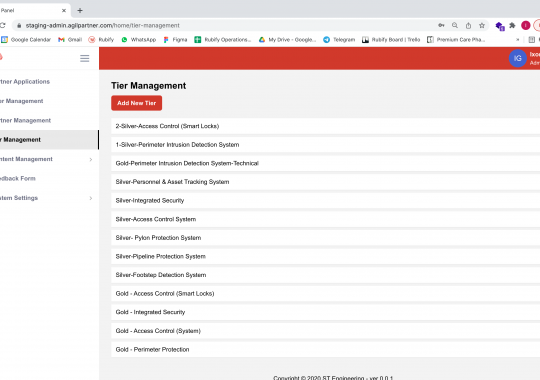Select tier 2-Silver-Access Control (Smart Locks)

click(325, 126)
